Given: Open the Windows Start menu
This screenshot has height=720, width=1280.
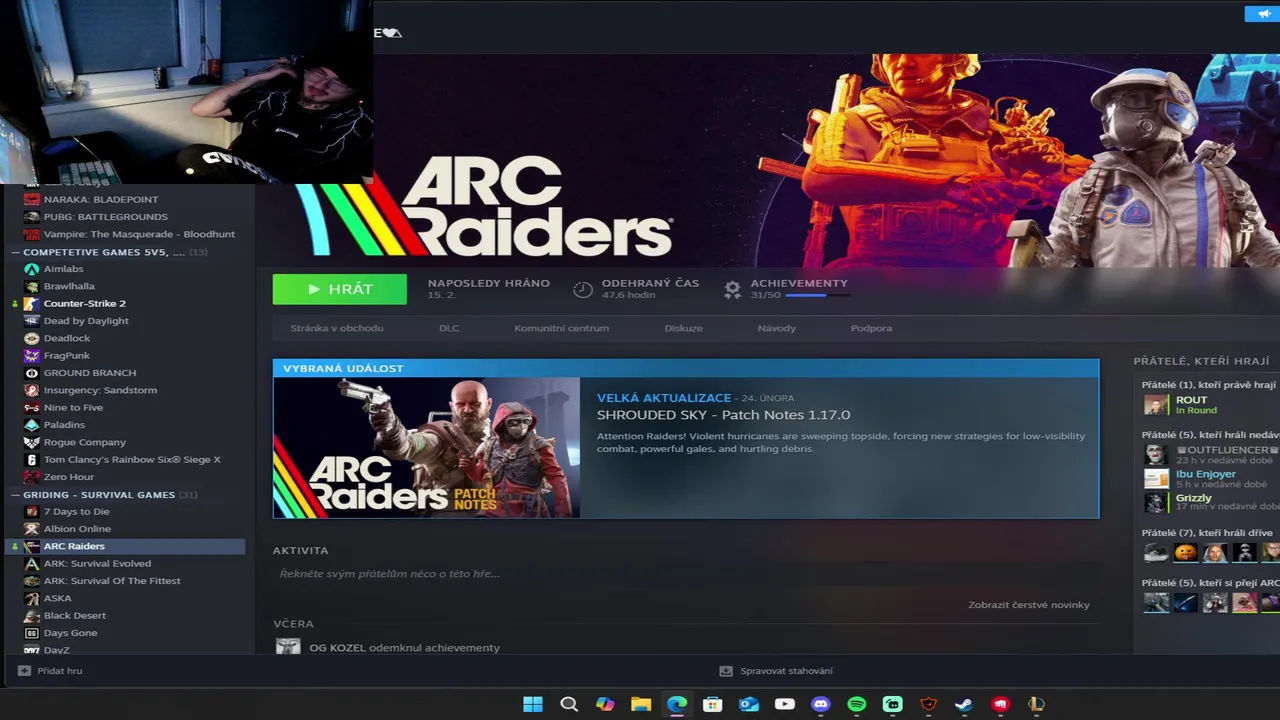Looking at the screenshot, I should pyautogui.click(x=533, y=704).
